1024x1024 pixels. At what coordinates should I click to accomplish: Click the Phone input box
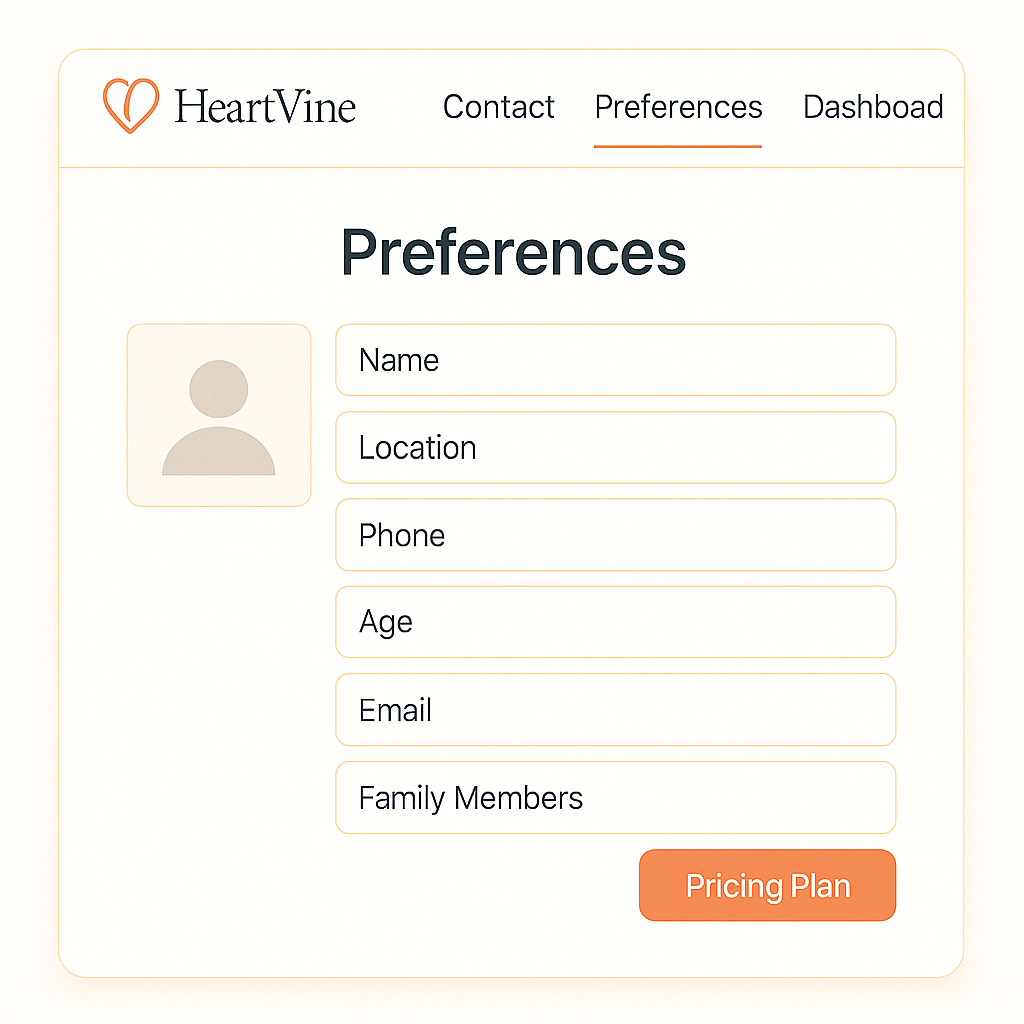(x=615, y=535)
